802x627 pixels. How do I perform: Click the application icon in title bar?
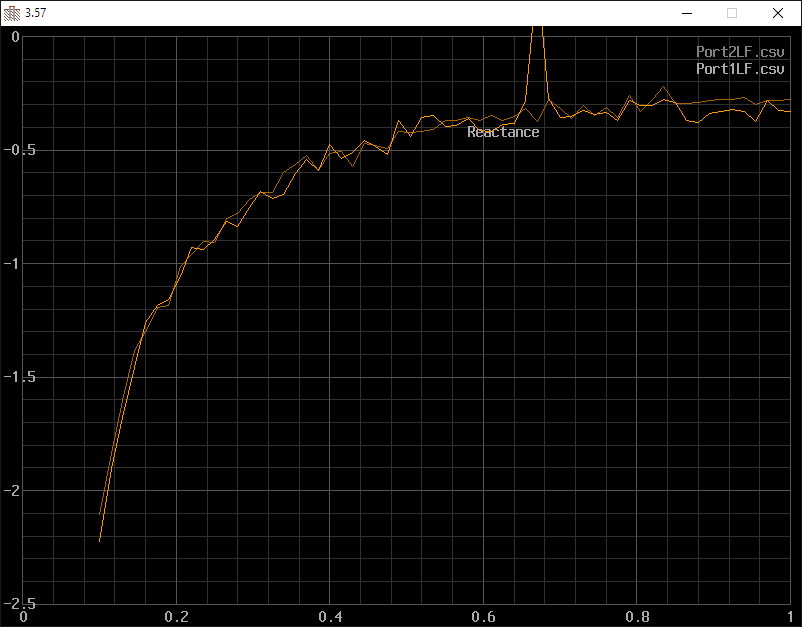[12, 13]
